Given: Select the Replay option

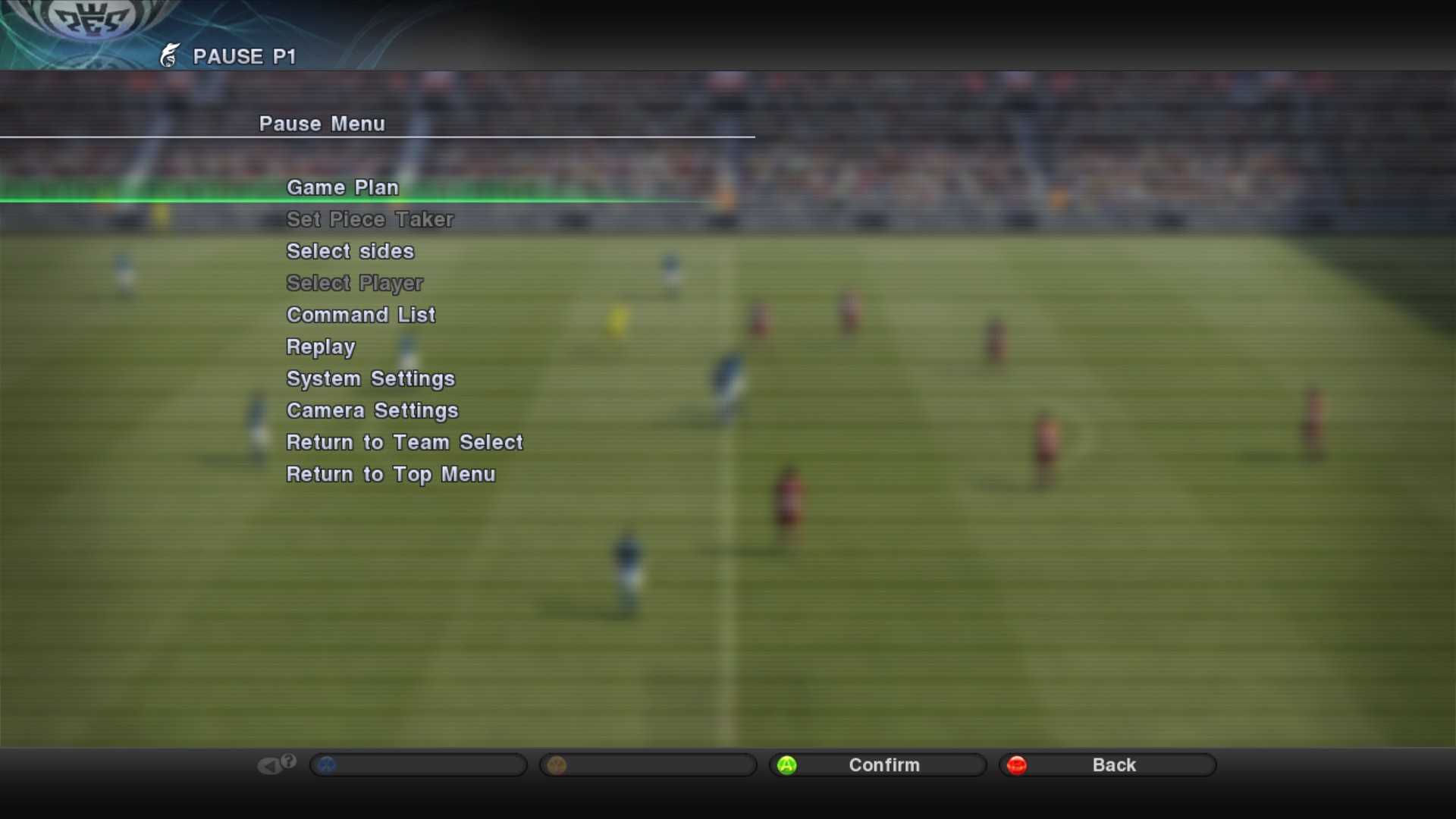Looking at the screenshot, I should tap(321, 346).
